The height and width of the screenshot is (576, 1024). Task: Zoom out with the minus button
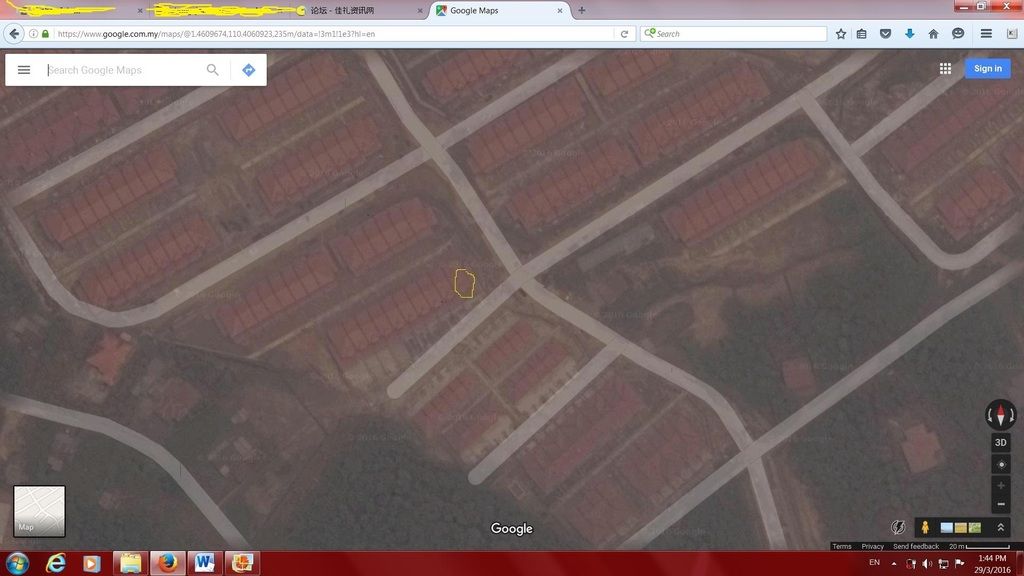1000,504
